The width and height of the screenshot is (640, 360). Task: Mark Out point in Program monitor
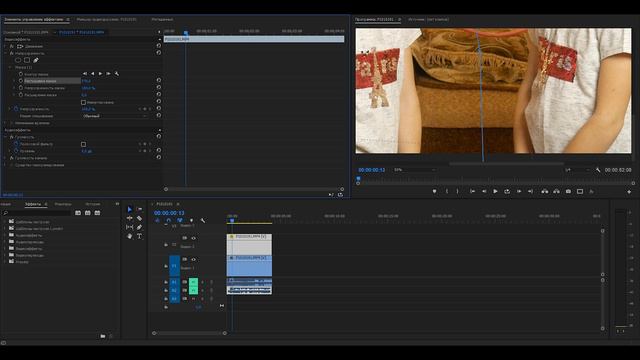[458, 191]
